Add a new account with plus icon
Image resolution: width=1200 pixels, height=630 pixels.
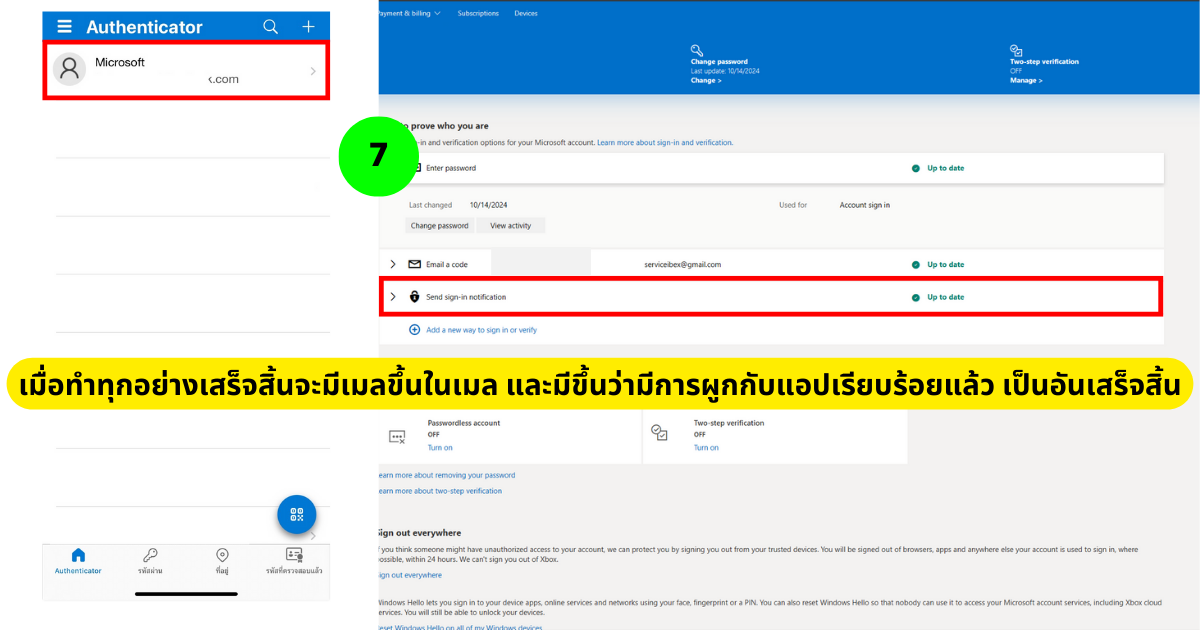[x=308, y=27]
